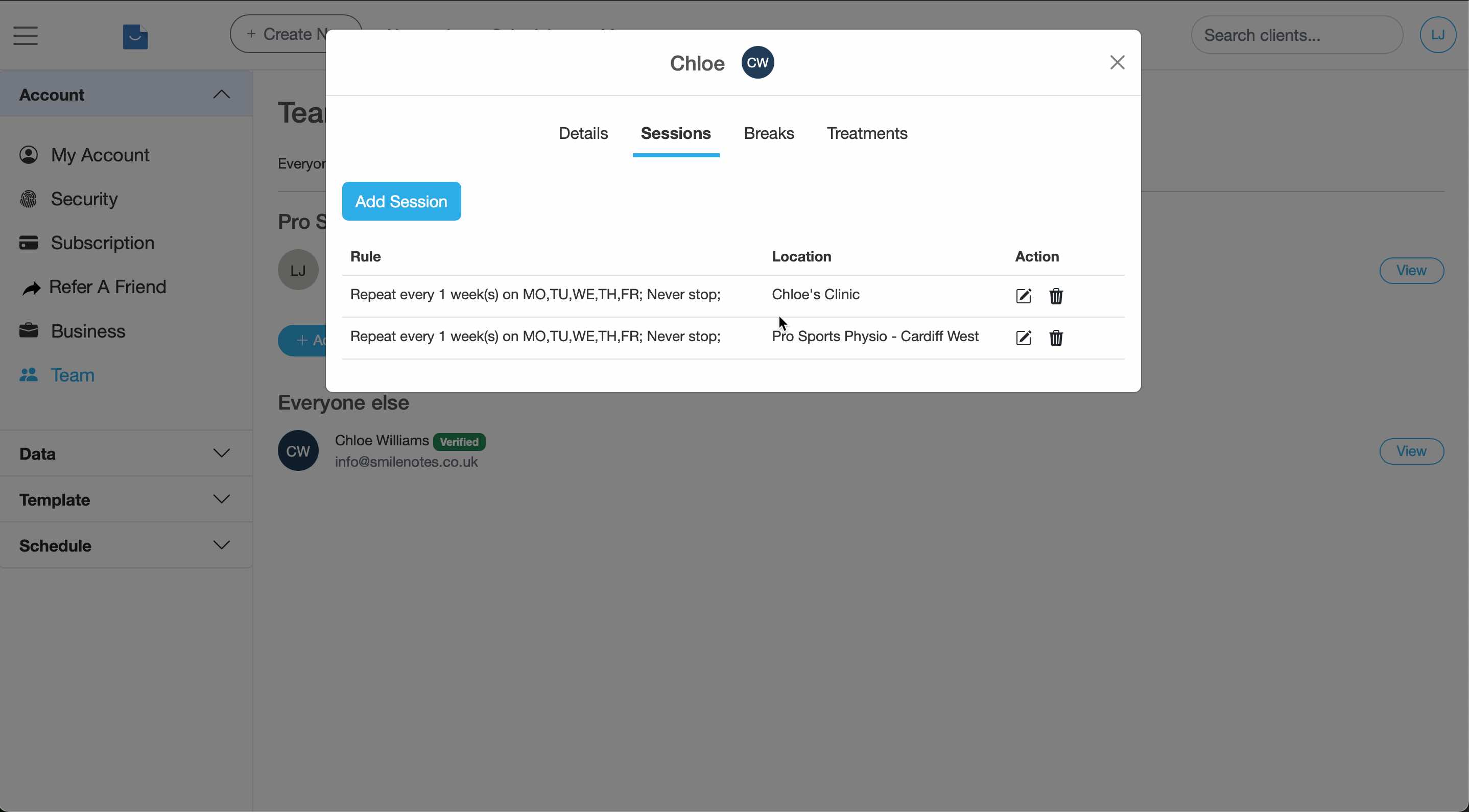The width and height of the screenshot is (1469, 812).
Task: Open the Treatments tab
Action: click(867, 133)
